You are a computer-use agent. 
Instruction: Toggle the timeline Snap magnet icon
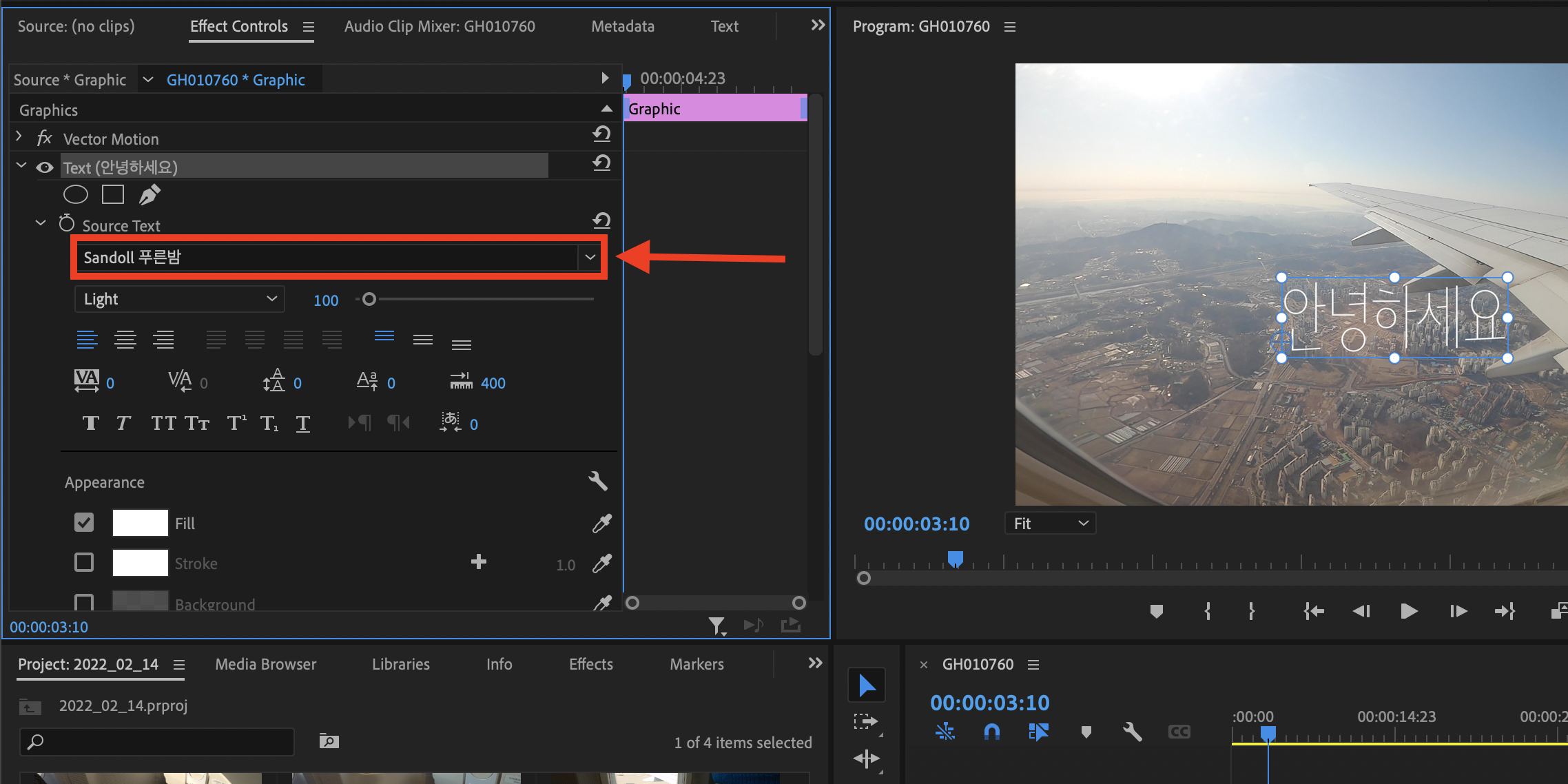coord(991,732)
